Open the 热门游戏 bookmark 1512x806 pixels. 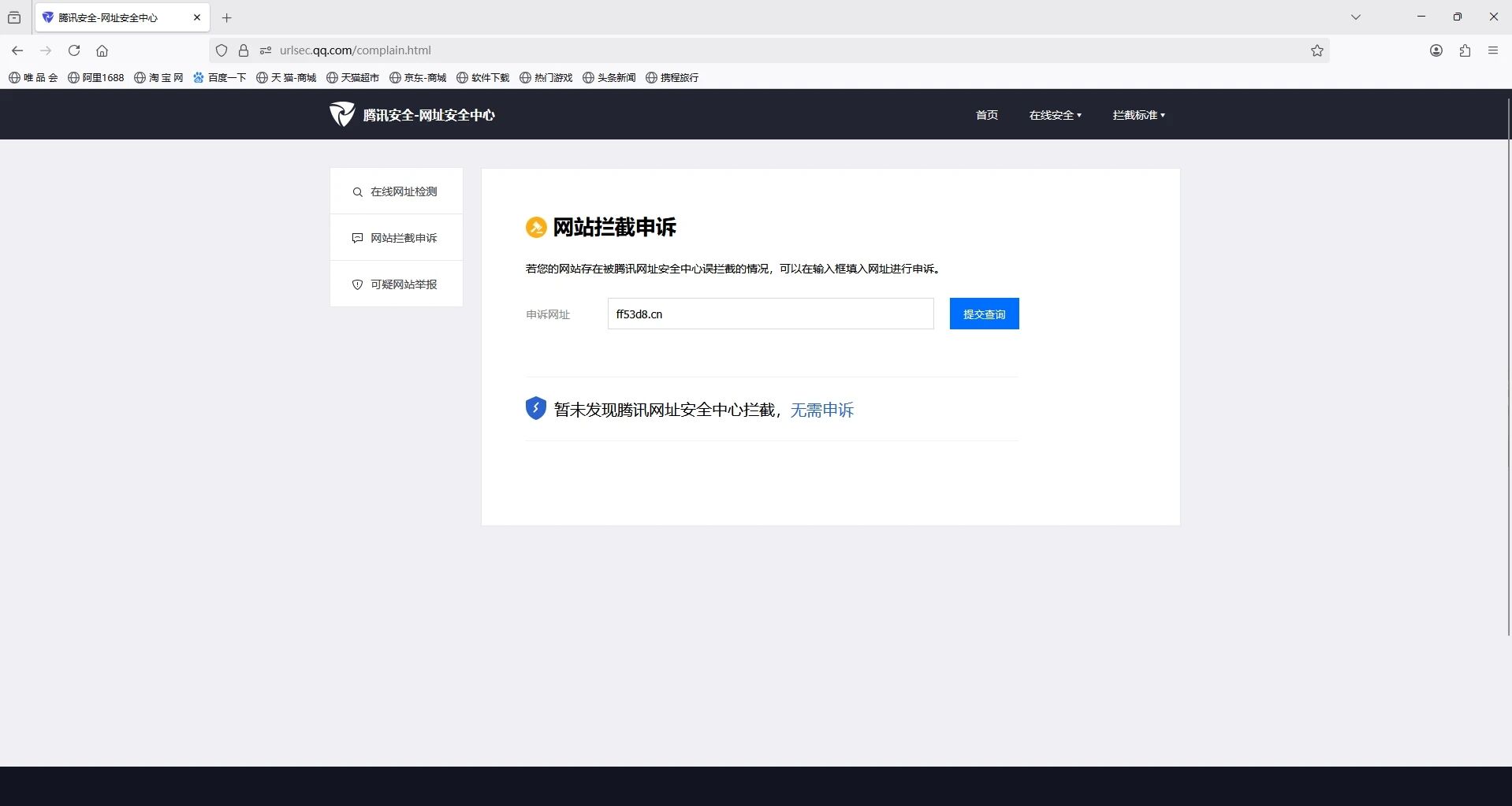tap(546, 77)
